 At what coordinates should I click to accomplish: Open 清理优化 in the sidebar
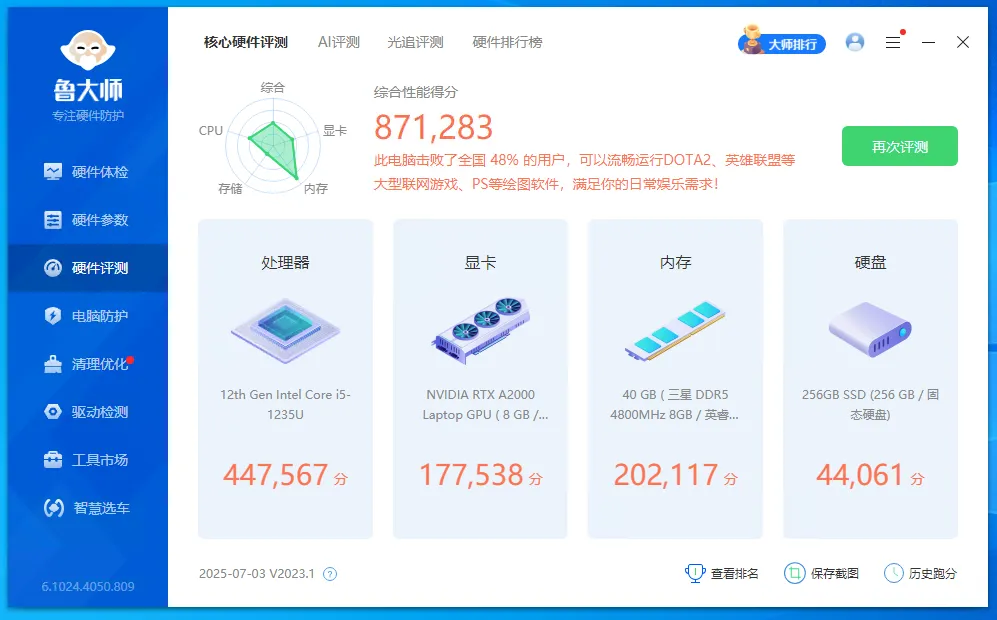(87, 364)
